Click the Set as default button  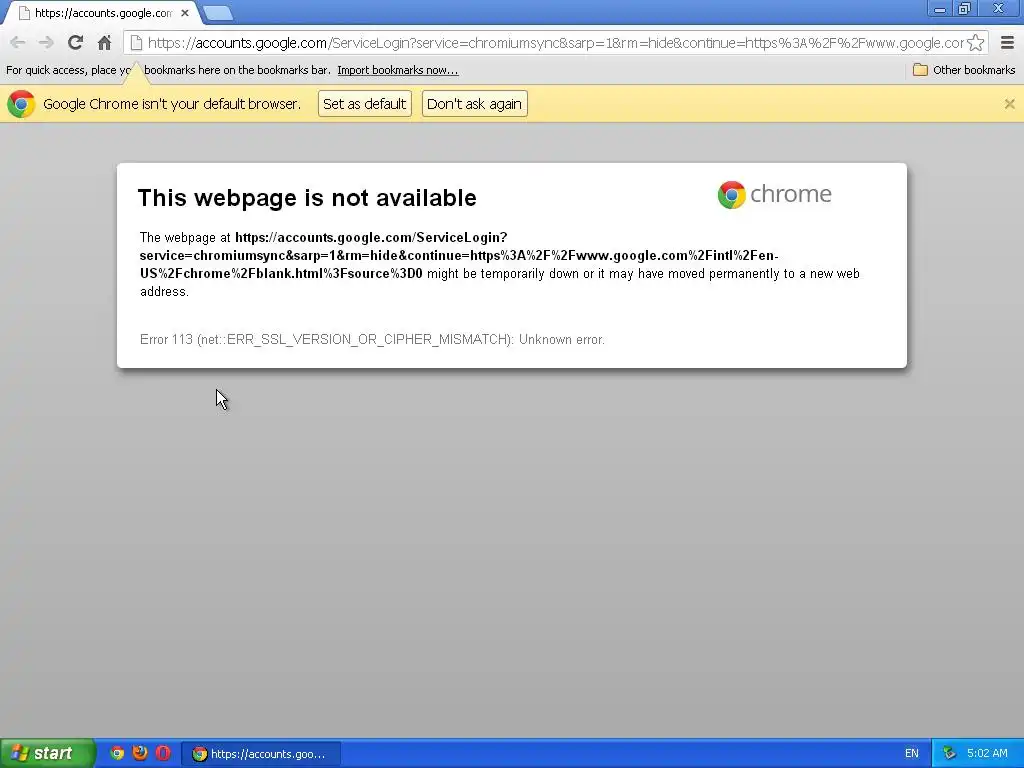click(364, 104)
